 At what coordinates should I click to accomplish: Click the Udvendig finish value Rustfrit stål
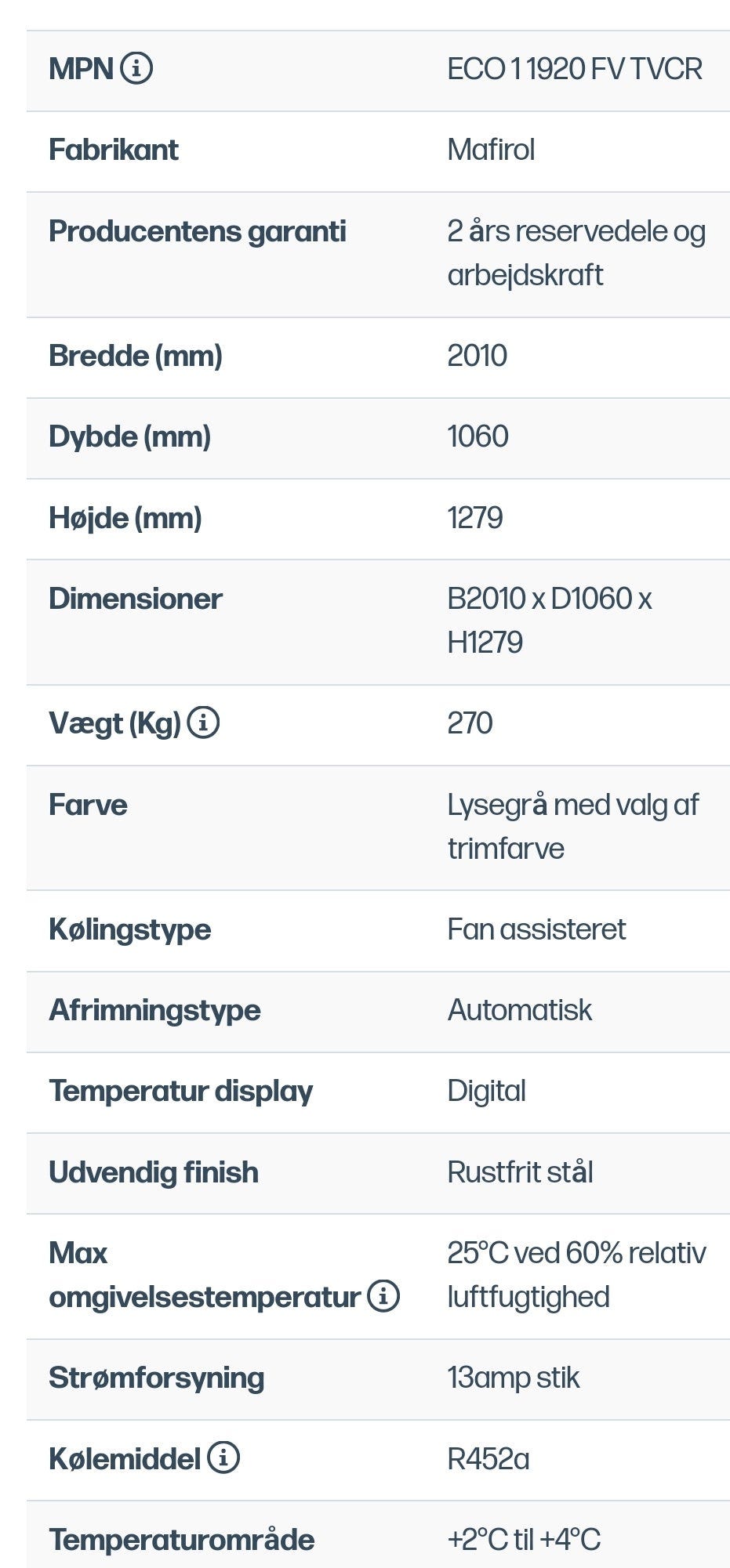520,1172
